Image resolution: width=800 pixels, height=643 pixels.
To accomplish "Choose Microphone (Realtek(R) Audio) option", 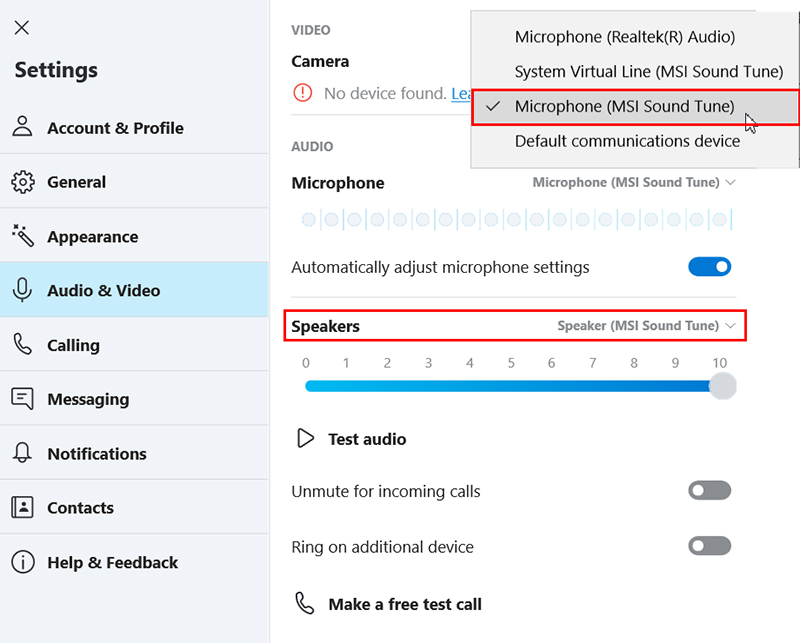I will pyautogui.click(x=635, y=37).
